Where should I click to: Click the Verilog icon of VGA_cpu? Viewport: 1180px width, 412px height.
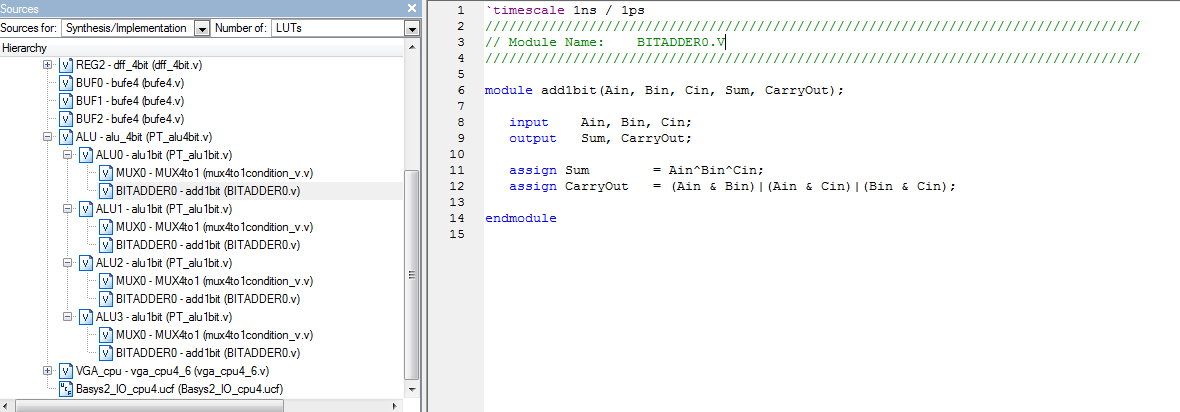tap(66, 371)
